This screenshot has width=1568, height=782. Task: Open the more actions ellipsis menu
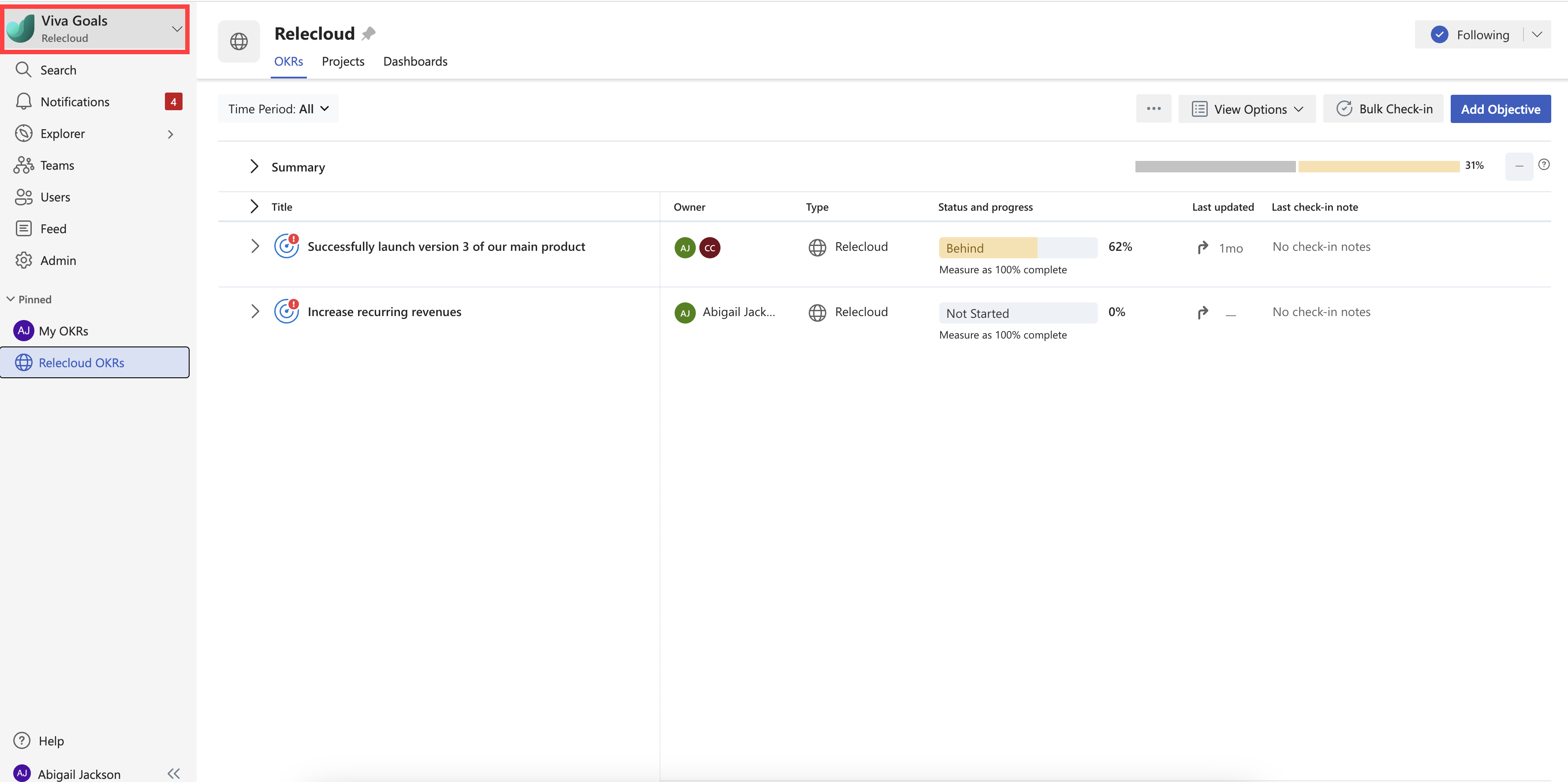pos(1154,109)
